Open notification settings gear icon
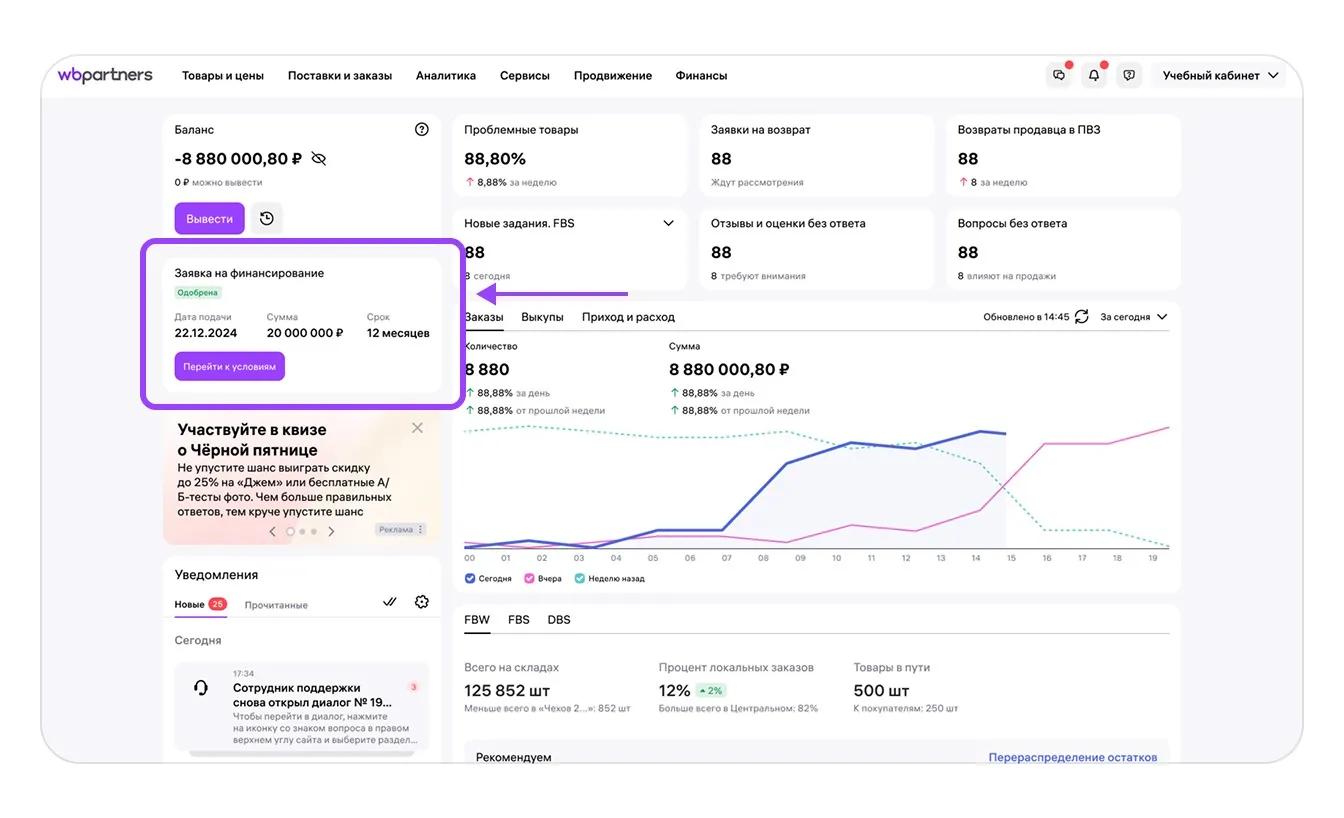 422,602
